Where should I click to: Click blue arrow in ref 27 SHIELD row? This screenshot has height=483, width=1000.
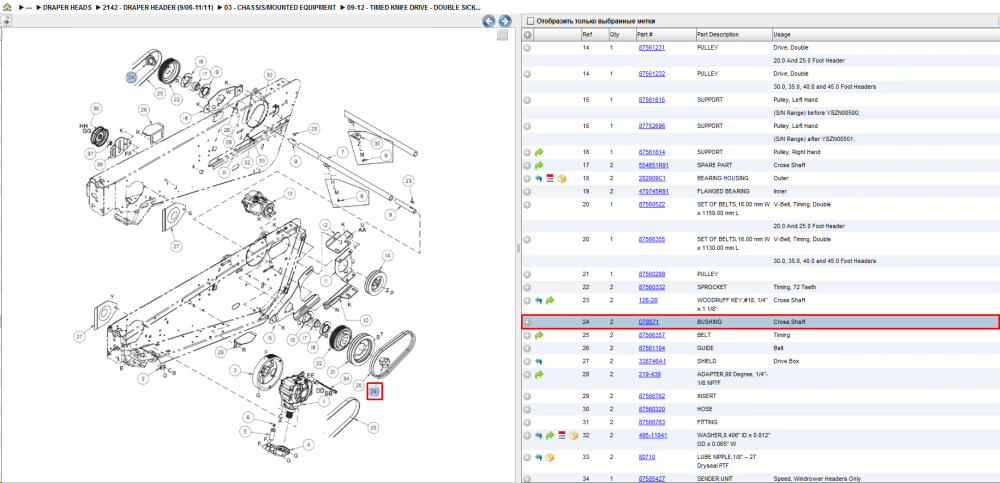539,361
